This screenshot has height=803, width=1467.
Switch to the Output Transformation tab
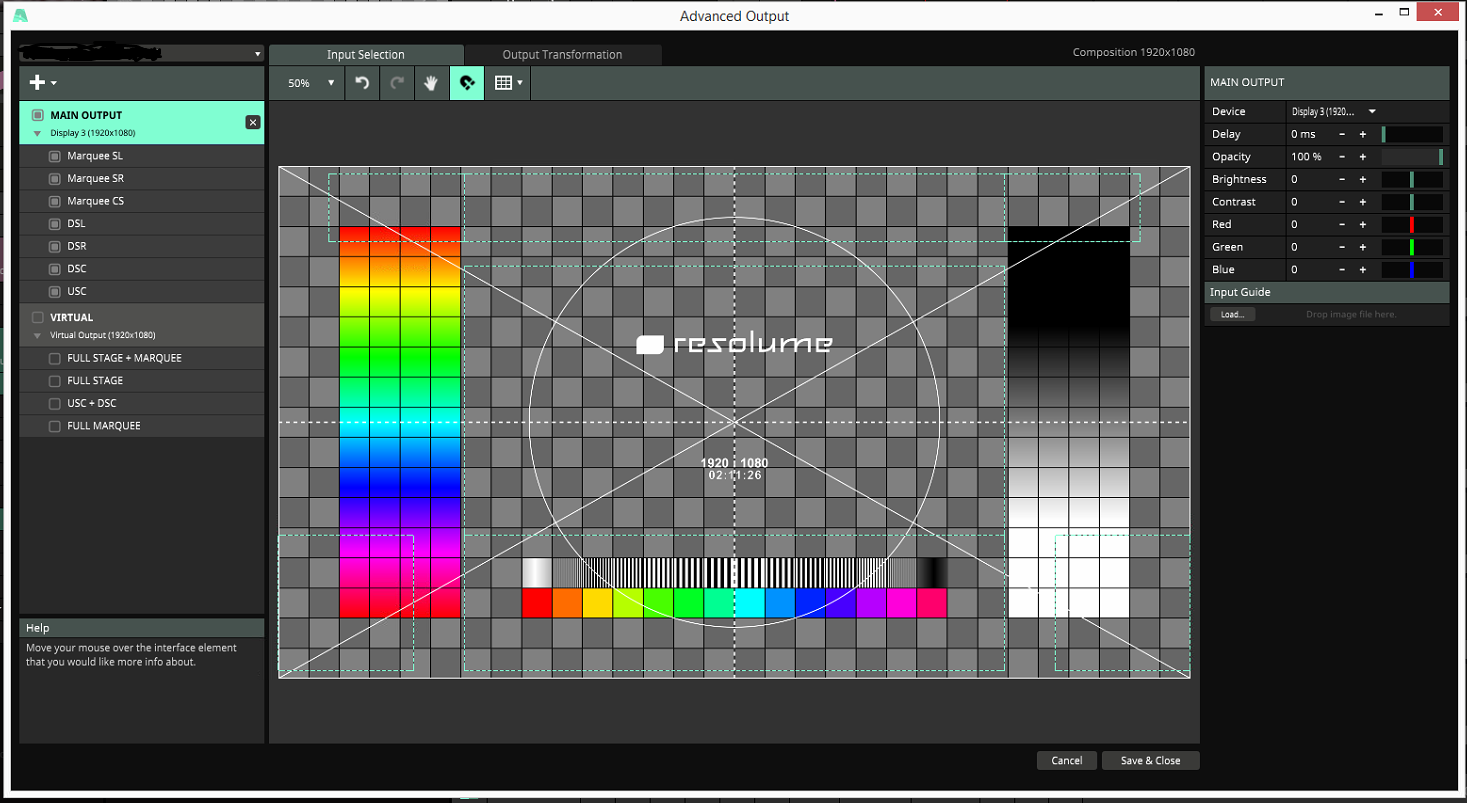[562, 55]
